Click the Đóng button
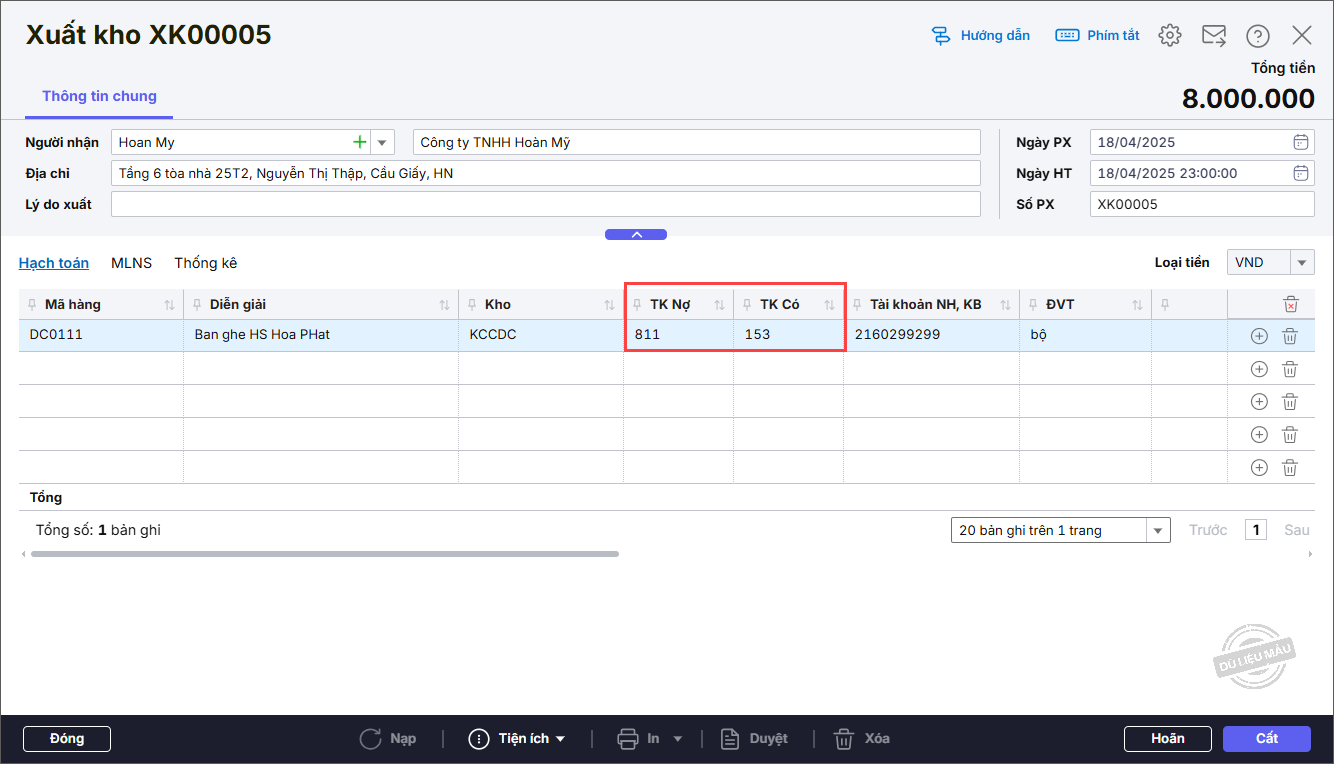Screen dimensions: 1334x764 (x=66, y=739)
